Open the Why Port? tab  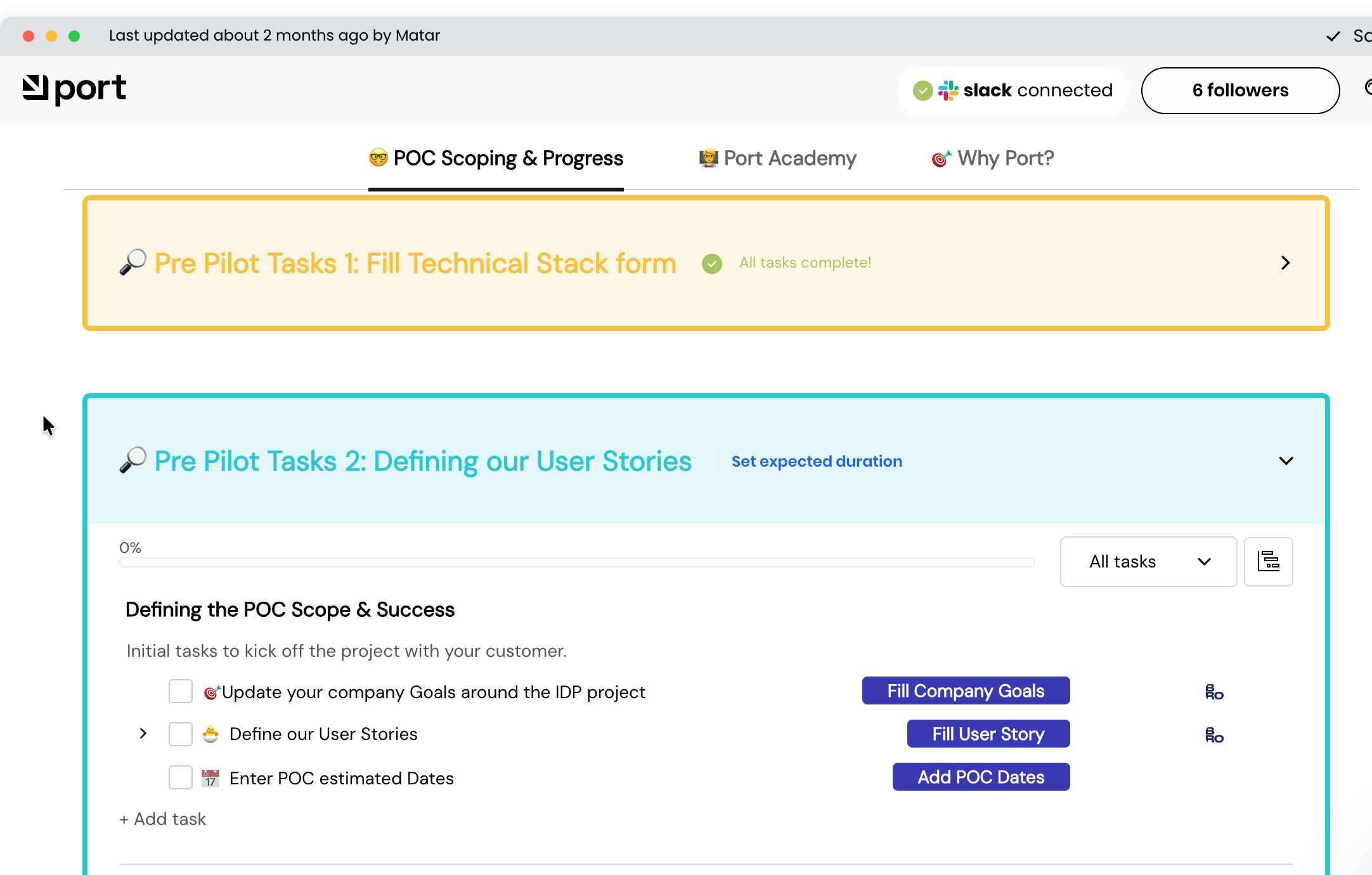(x=993, y=158)
